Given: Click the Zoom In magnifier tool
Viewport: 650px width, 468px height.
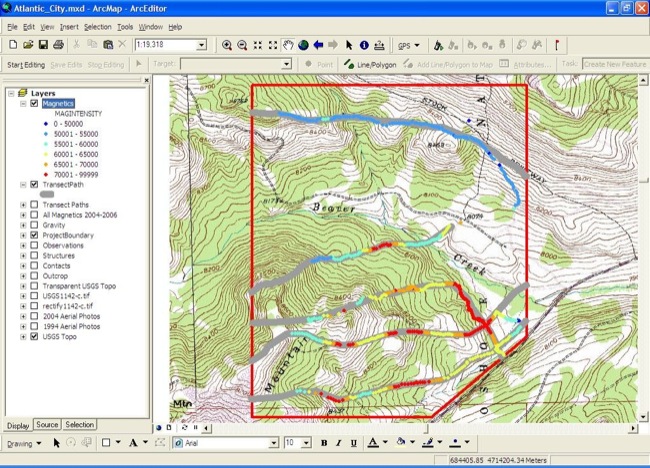Looking at the screenshot, I should pos(227,45).
